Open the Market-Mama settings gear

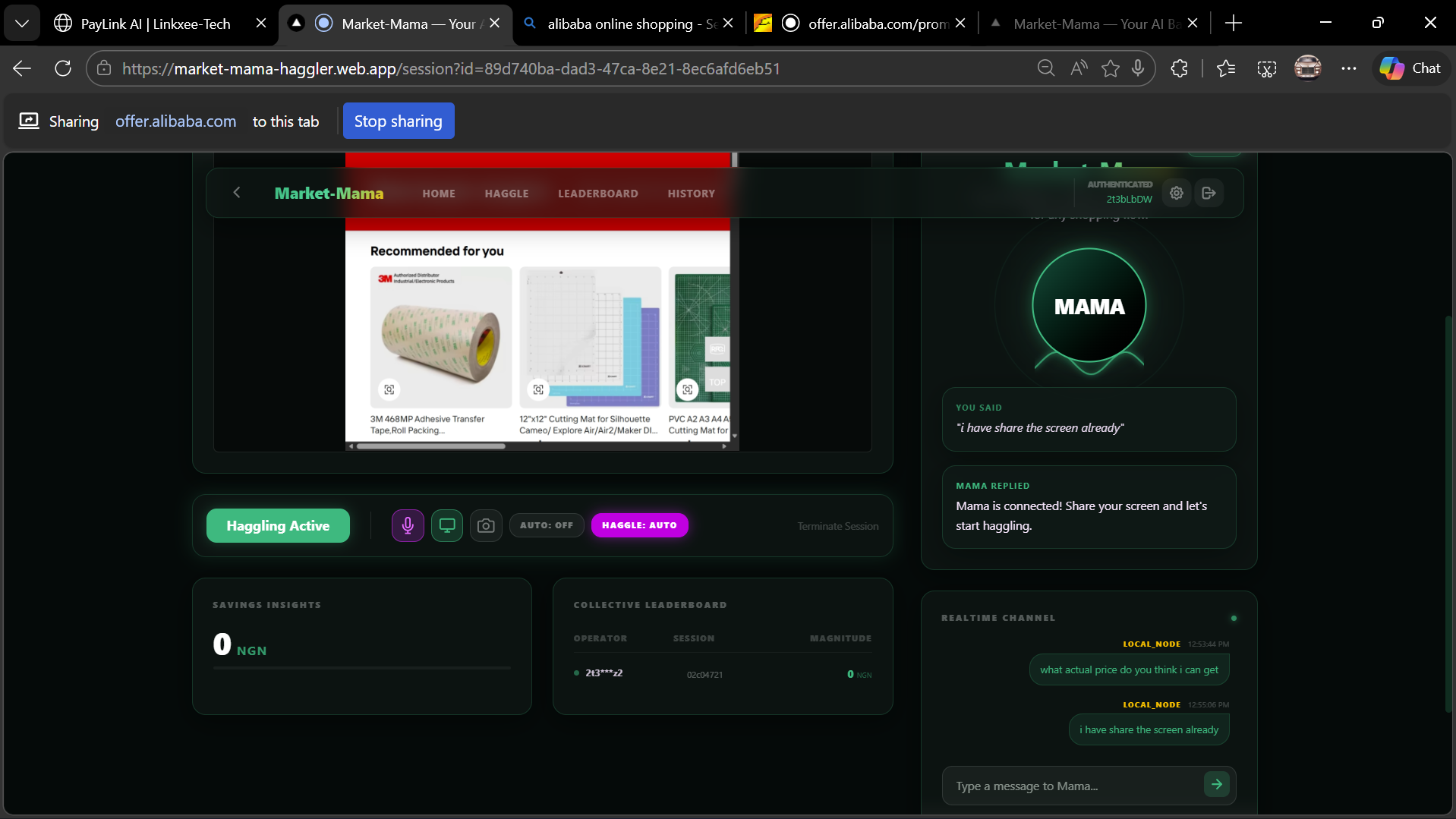[1177, 193]
